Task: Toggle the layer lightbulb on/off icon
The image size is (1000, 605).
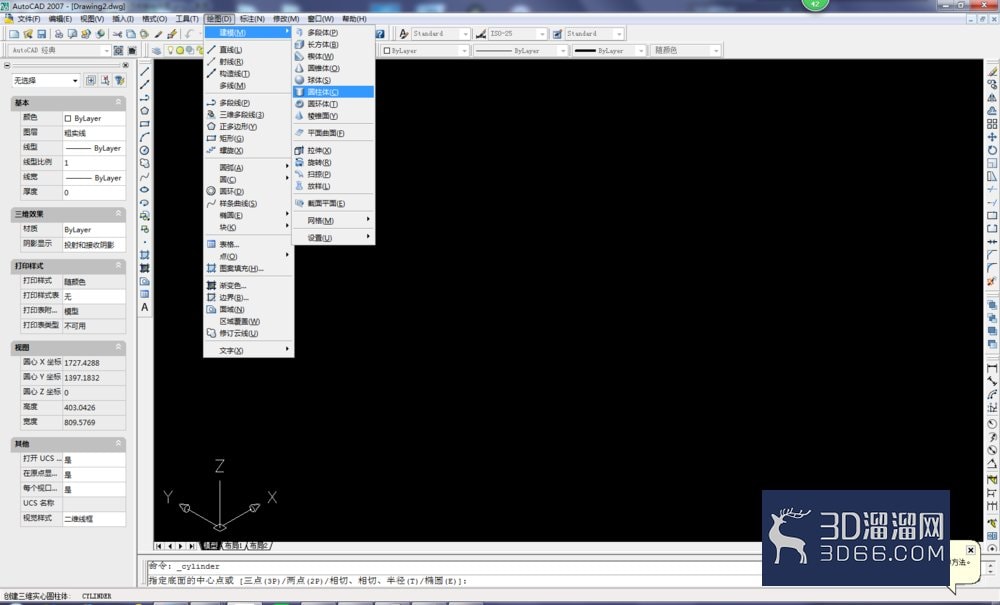Action: point(170,50)
